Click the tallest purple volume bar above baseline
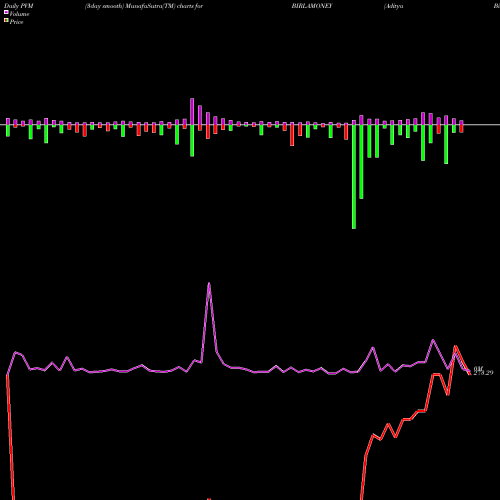This screenshot has height=500, width=500. 192,112
